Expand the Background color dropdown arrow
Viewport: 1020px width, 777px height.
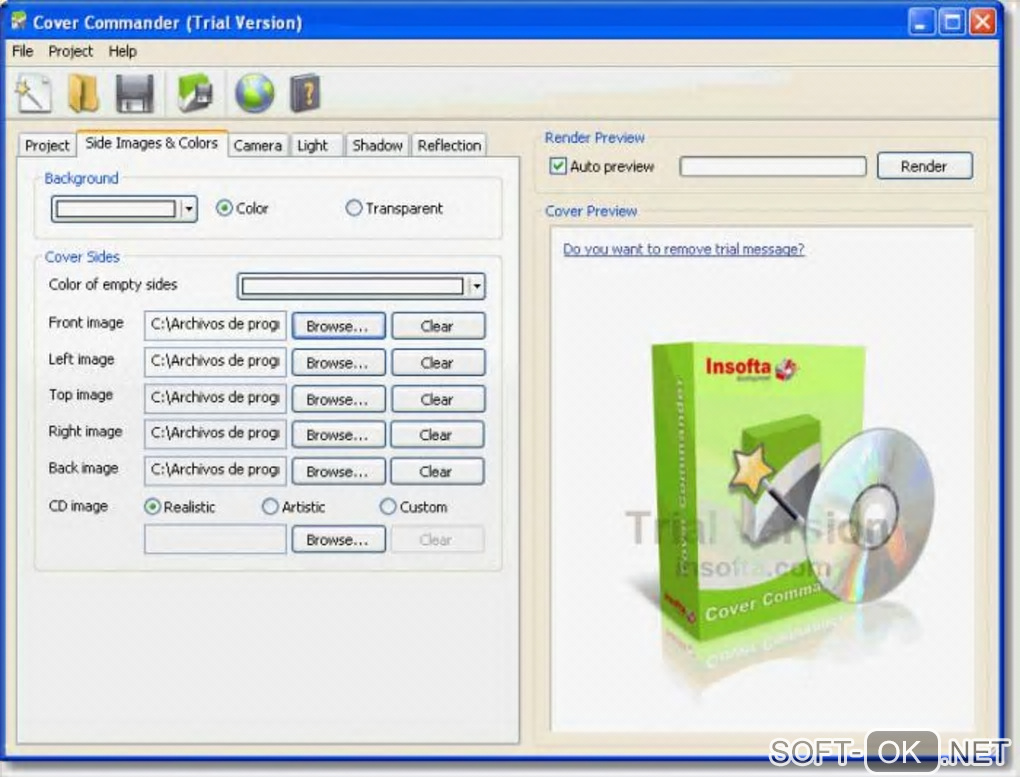(x=189, y=209)
